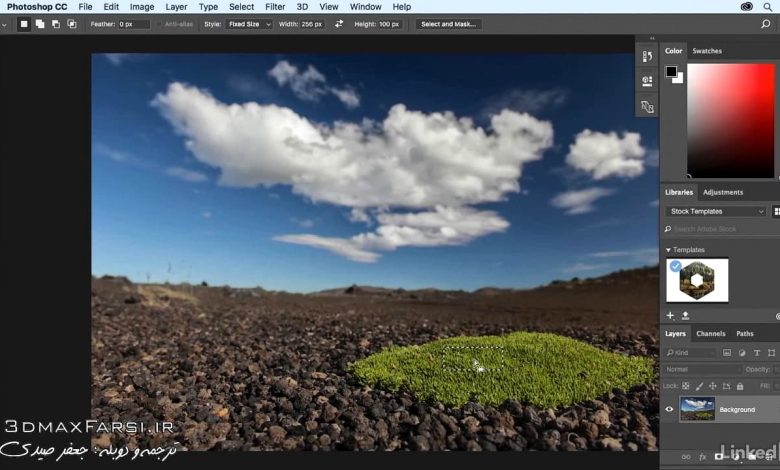The image size is (780, 470).
Task: Open the Filter menu
Action: pos(275,7)
